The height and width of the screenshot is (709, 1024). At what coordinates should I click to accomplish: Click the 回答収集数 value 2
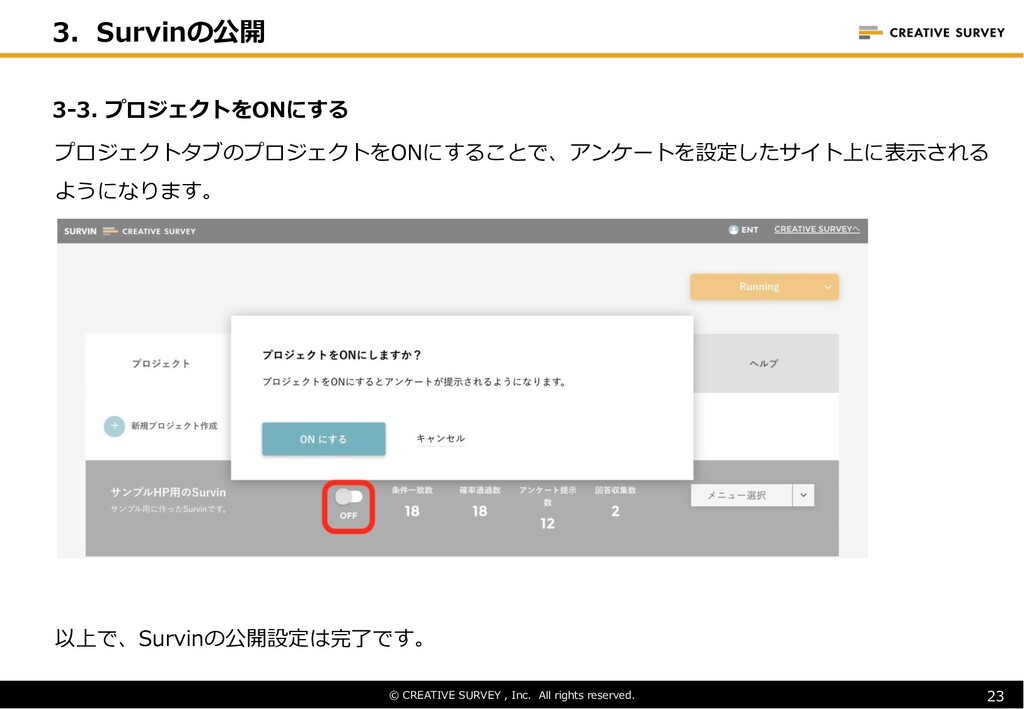(615, 511)
